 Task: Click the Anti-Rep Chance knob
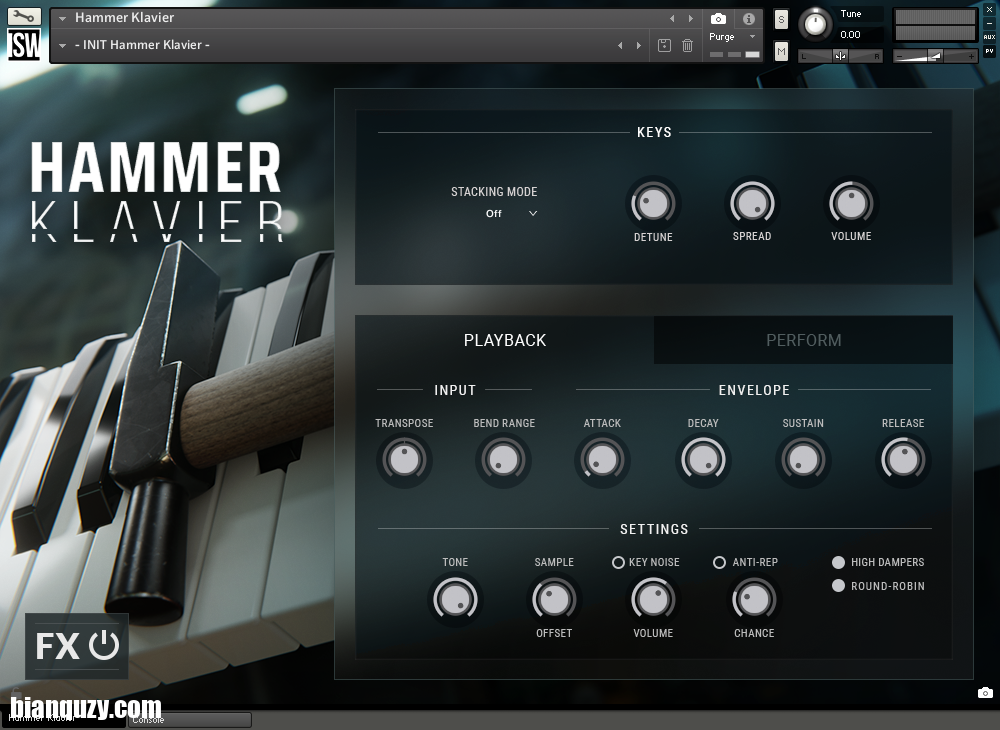754,599
